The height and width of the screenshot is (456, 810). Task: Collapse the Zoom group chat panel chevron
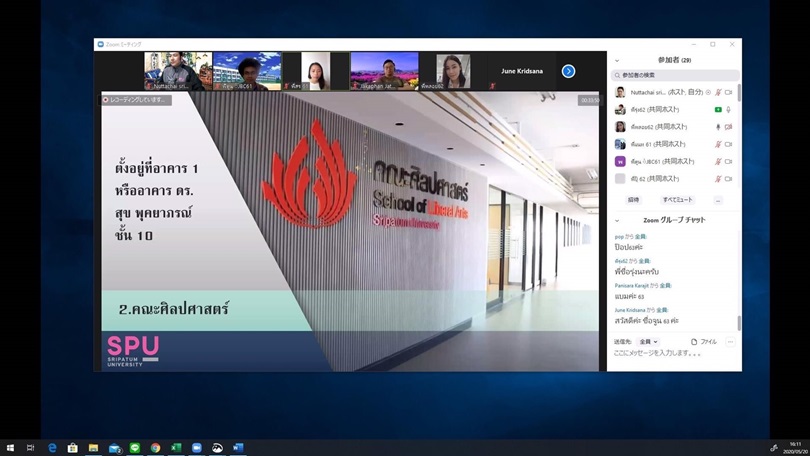click(617, 221)
